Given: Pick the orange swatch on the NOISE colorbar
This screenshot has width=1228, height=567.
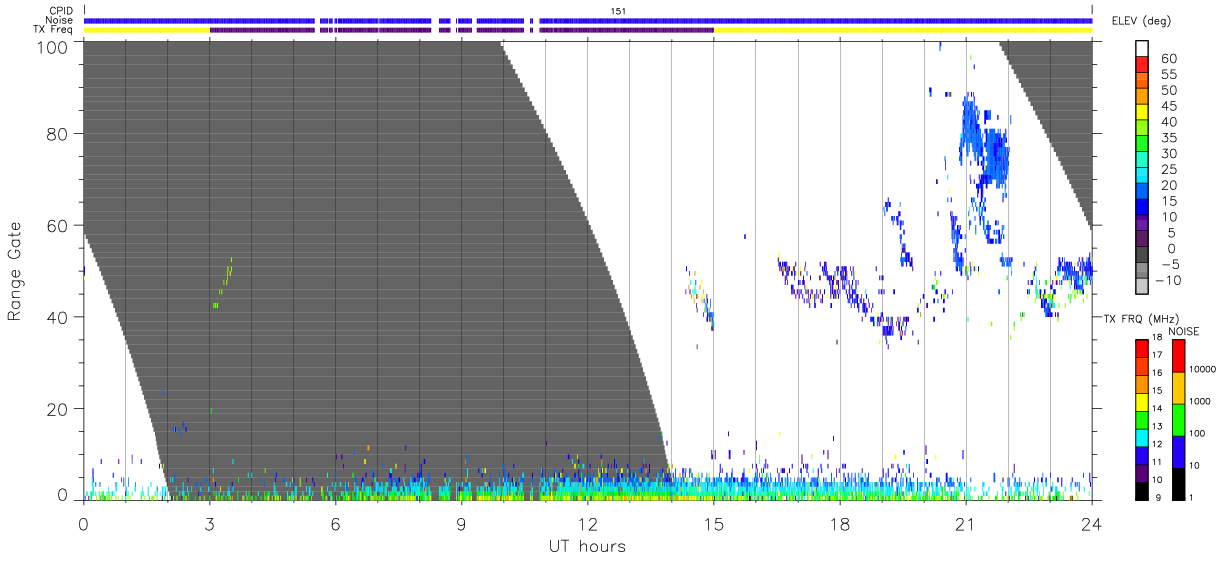Looking at the screenshot, I should 1178,388.
